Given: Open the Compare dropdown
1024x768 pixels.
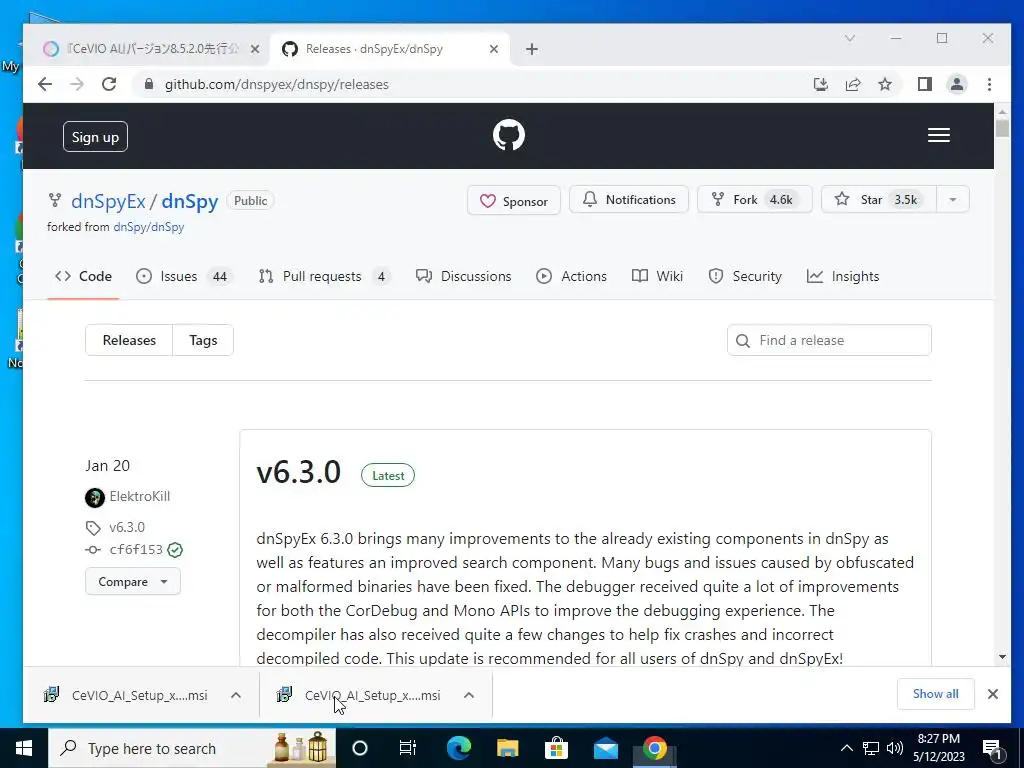Looking at the screenshot, I should click(x=133, y=582).
